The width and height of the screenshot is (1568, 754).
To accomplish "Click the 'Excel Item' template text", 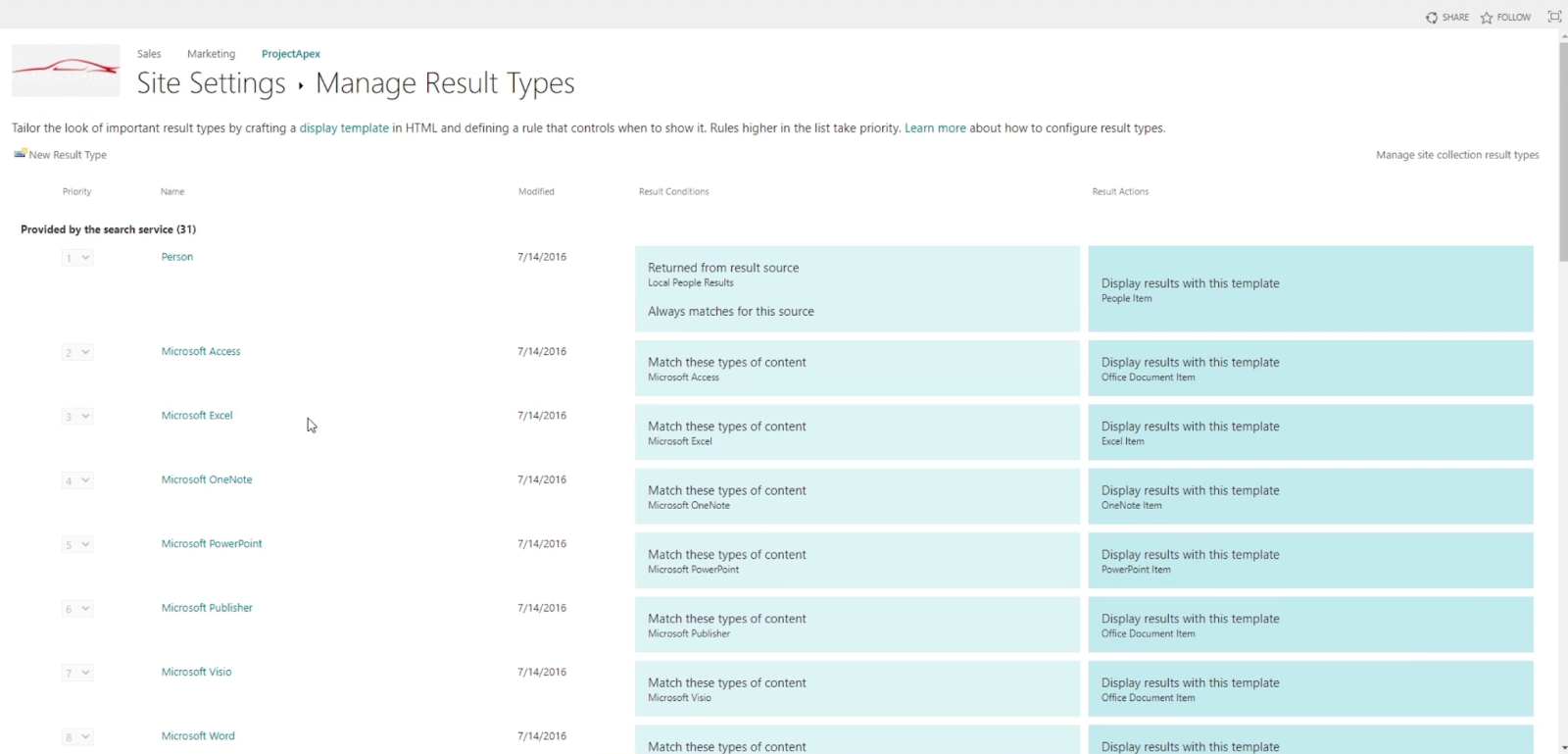I will pyautogui.click(x=1123, y=442).
